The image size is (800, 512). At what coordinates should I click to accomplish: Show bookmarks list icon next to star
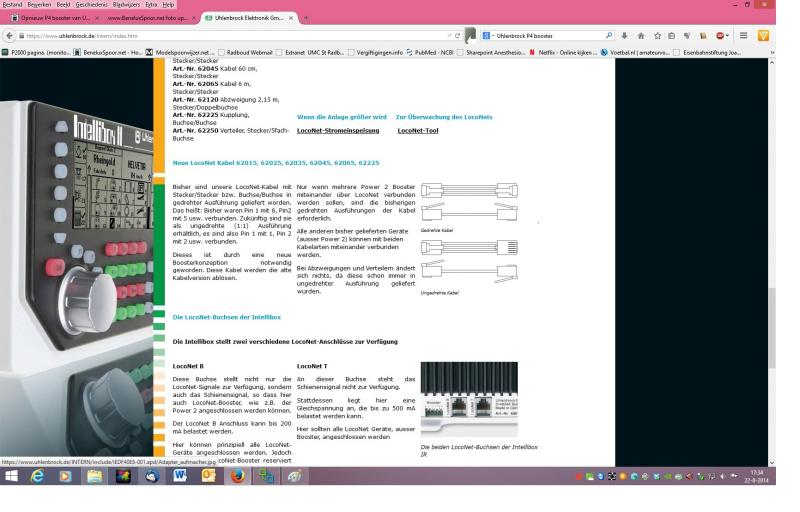tap(672, 36)
